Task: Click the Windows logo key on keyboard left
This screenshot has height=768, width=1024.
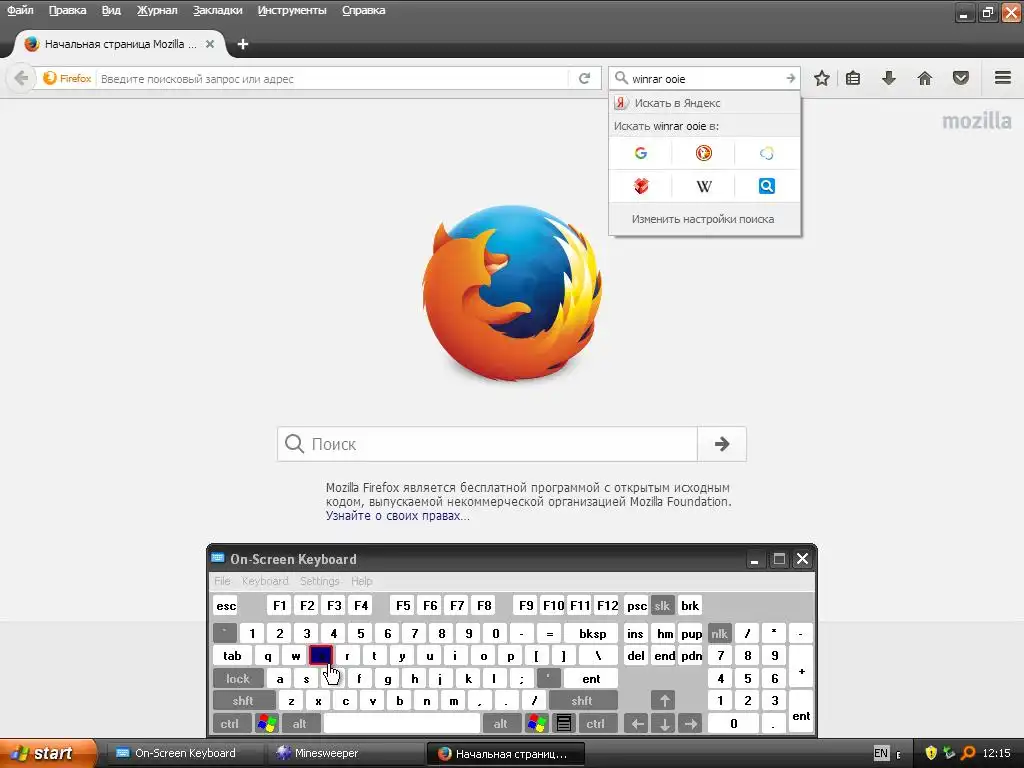Action: [267, 724]
